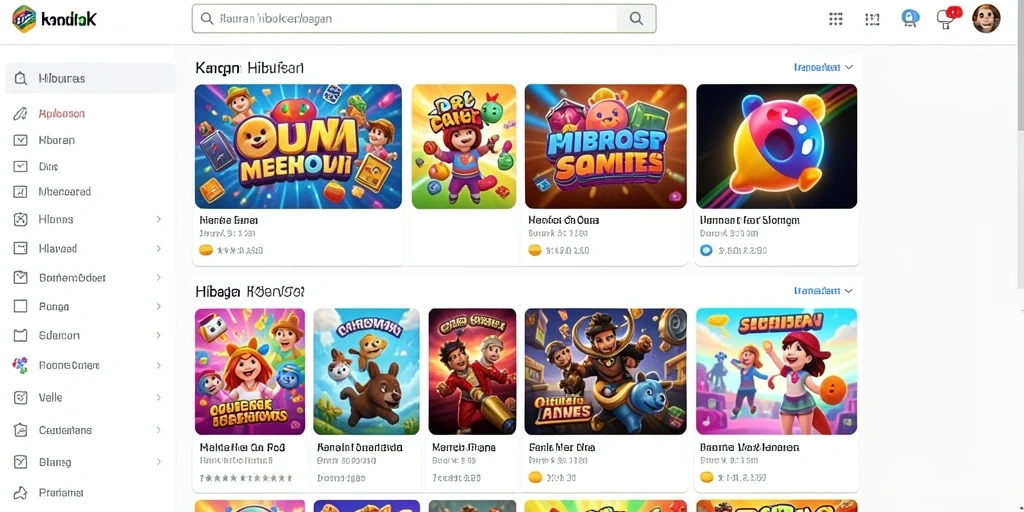Expand the Bornemodoet sidebar chevron
The height and width of the screenshot is (512, 1024).
[x=159, y=278]
